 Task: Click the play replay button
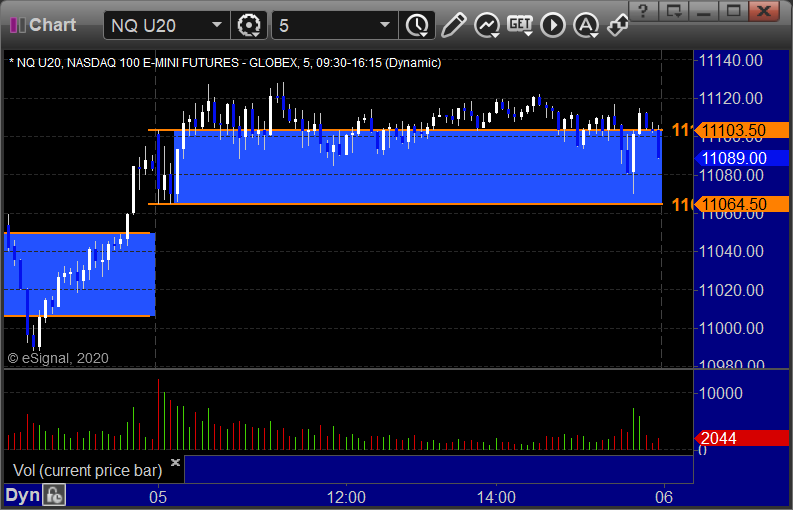pyautogui.click(x=553, y=25)
